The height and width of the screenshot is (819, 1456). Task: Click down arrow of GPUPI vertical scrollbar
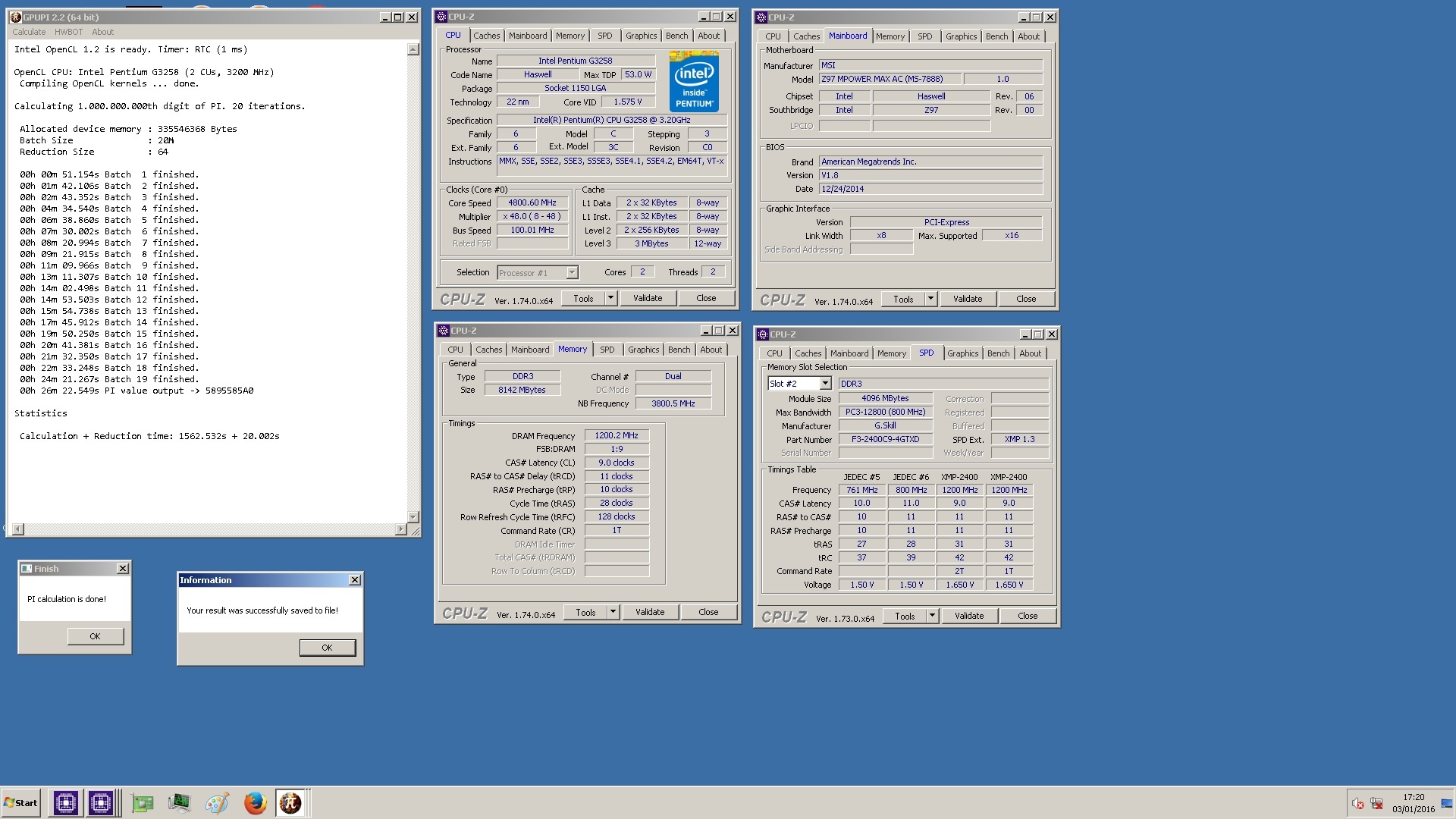(413, 516)
